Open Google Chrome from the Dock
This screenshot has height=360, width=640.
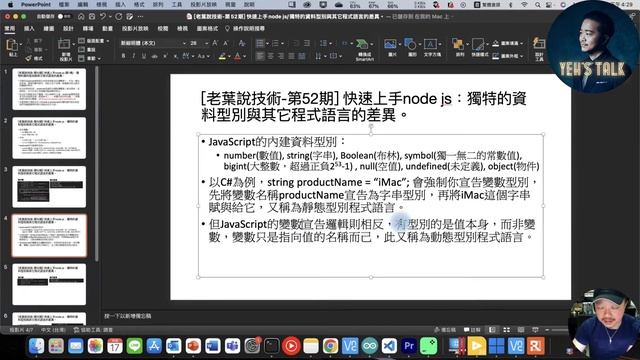331,346
